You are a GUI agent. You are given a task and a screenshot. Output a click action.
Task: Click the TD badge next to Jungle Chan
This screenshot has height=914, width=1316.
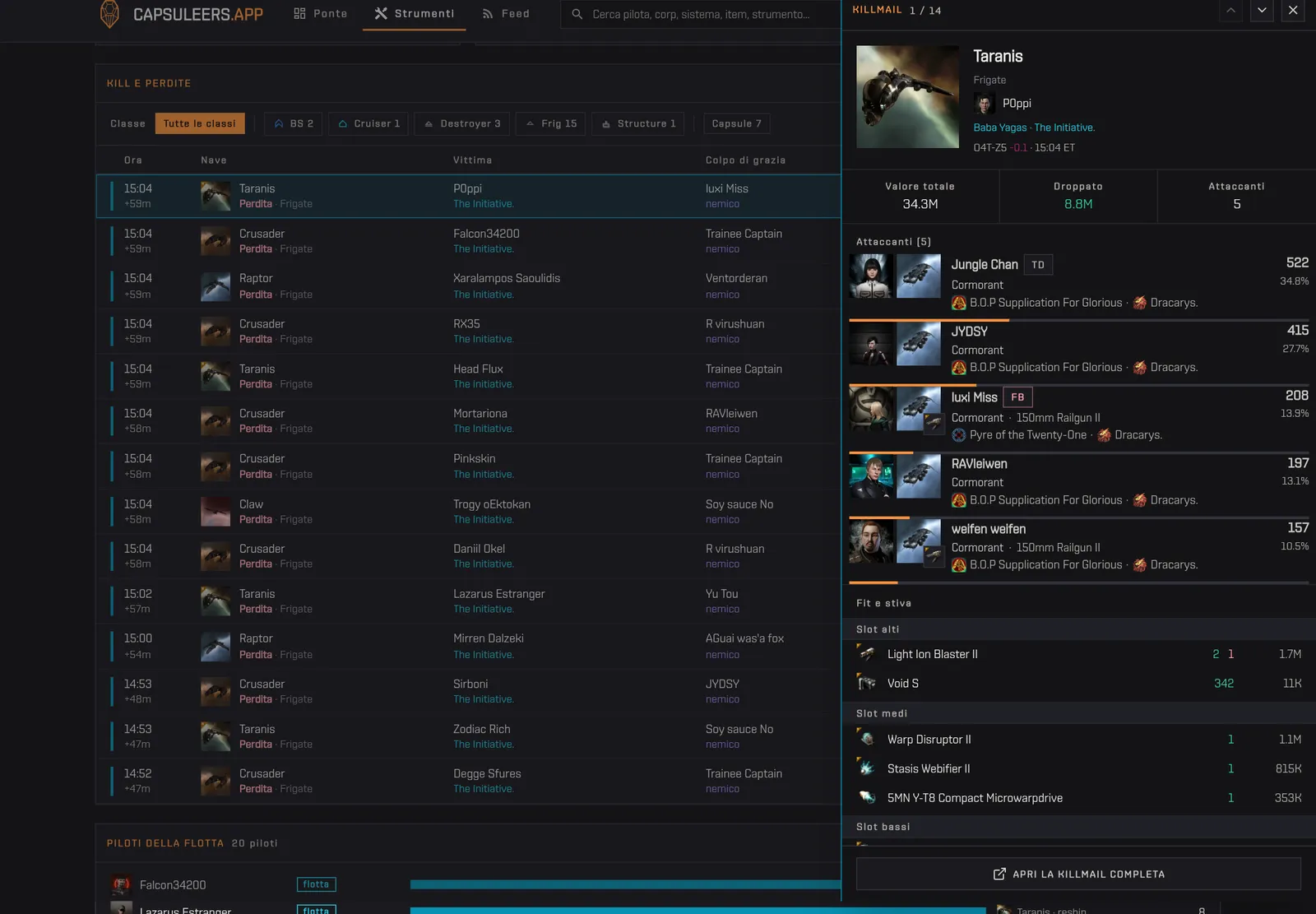(1038, 265)
